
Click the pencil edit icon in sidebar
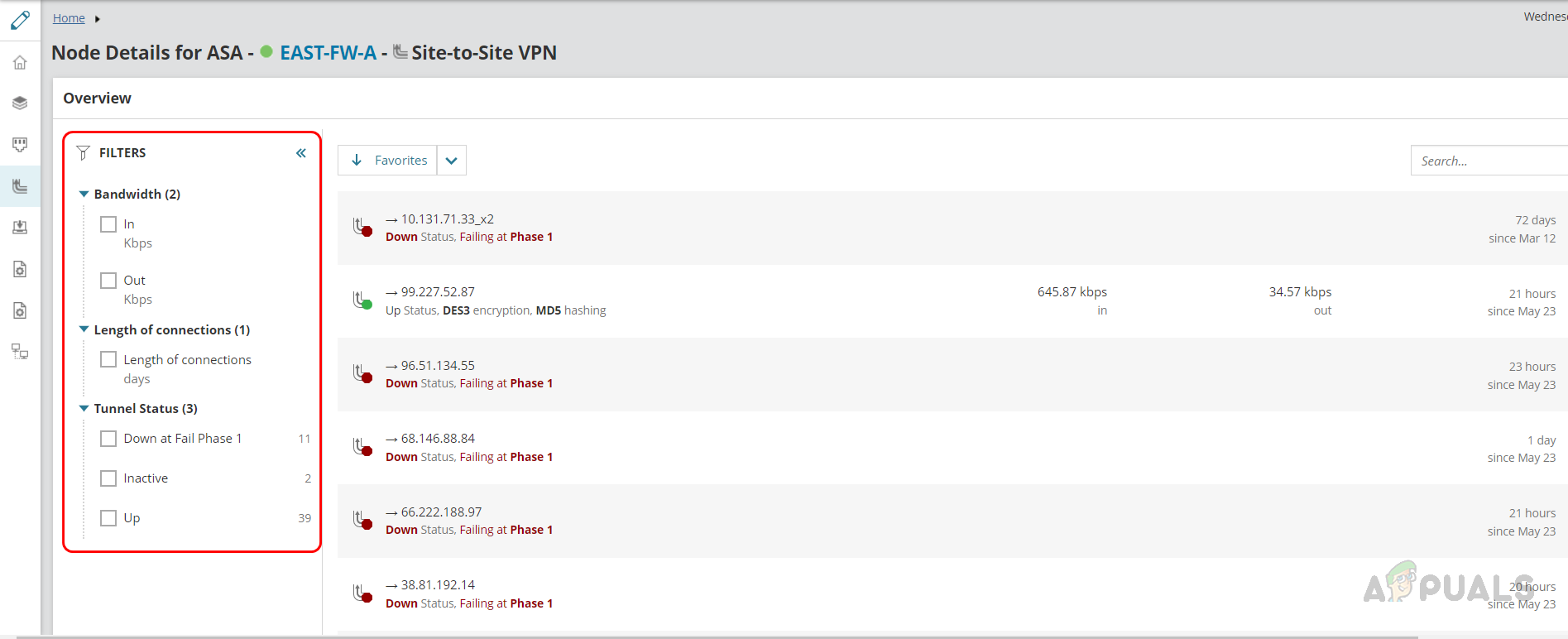tap(20, 20)
